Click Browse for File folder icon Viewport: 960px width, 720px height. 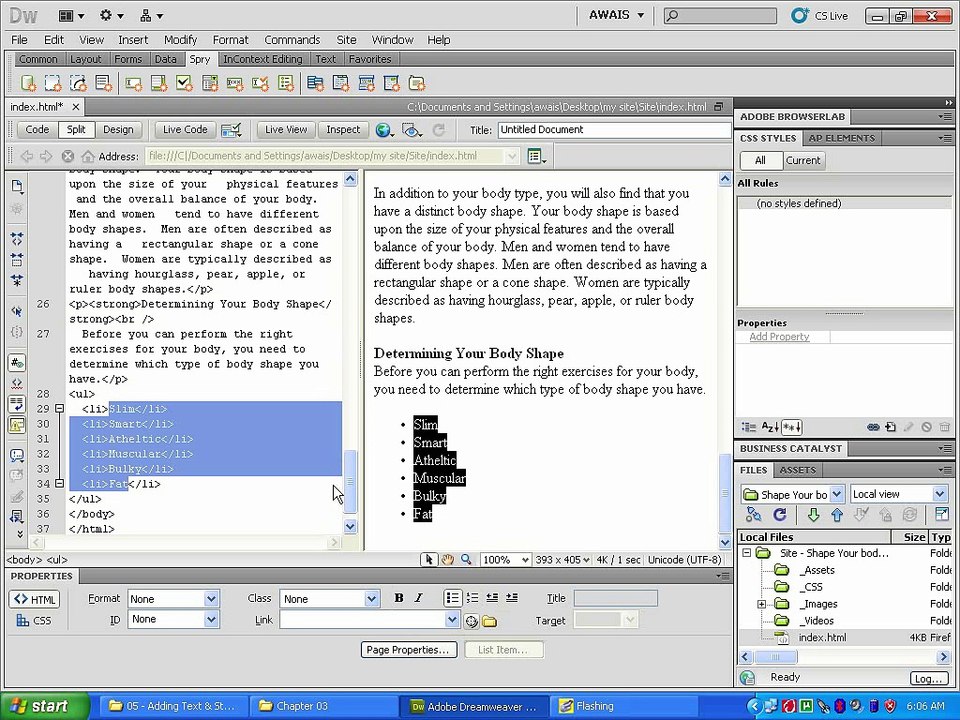(x=489, y=621)
